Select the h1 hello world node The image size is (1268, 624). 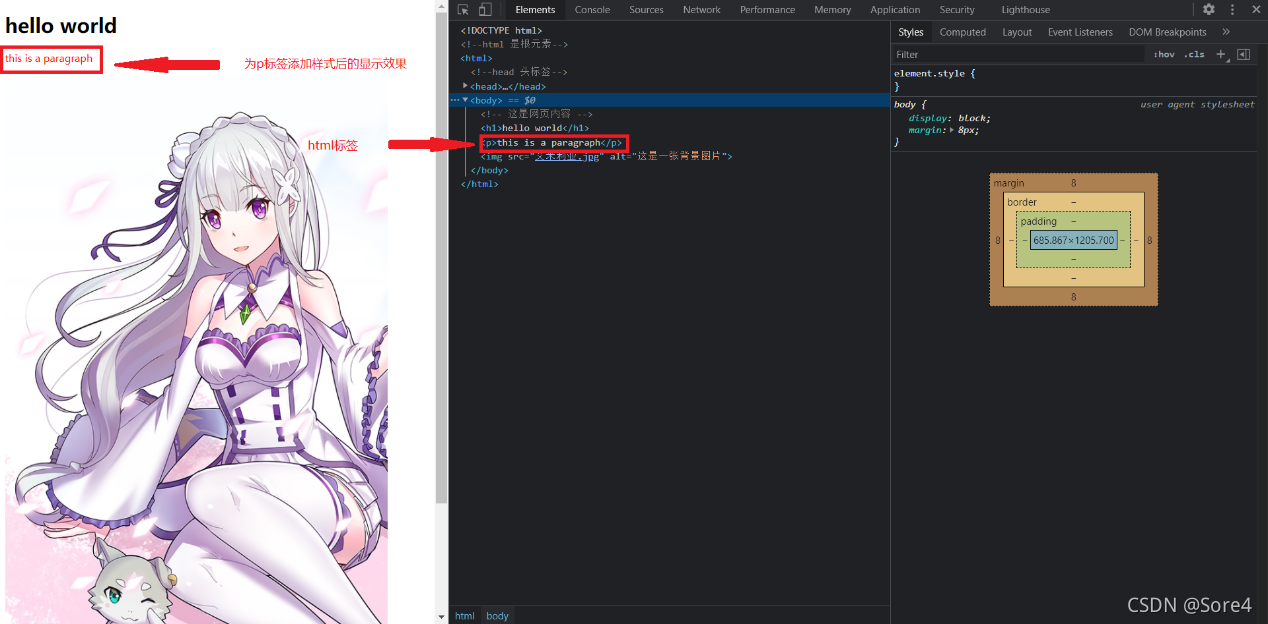[x=535, y=128]
